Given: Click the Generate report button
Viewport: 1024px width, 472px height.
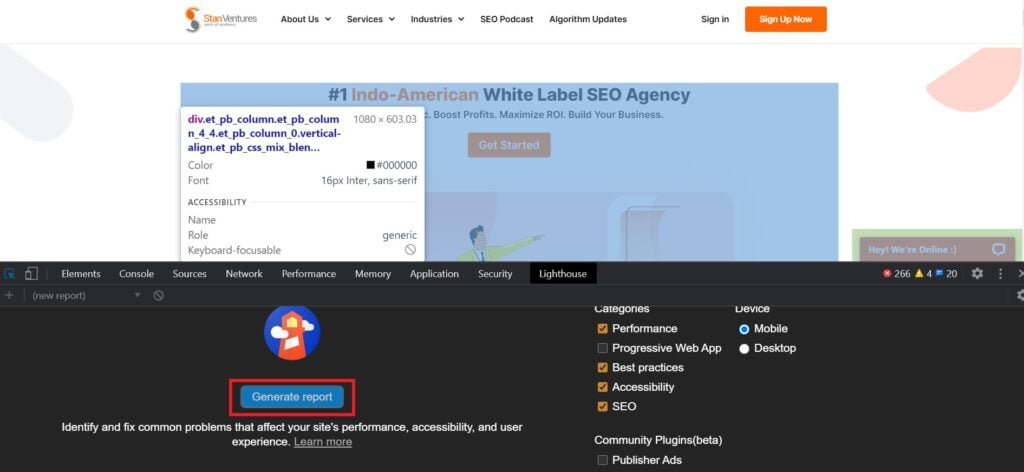Looking at the screenshot, I should [x=292, y=397].
